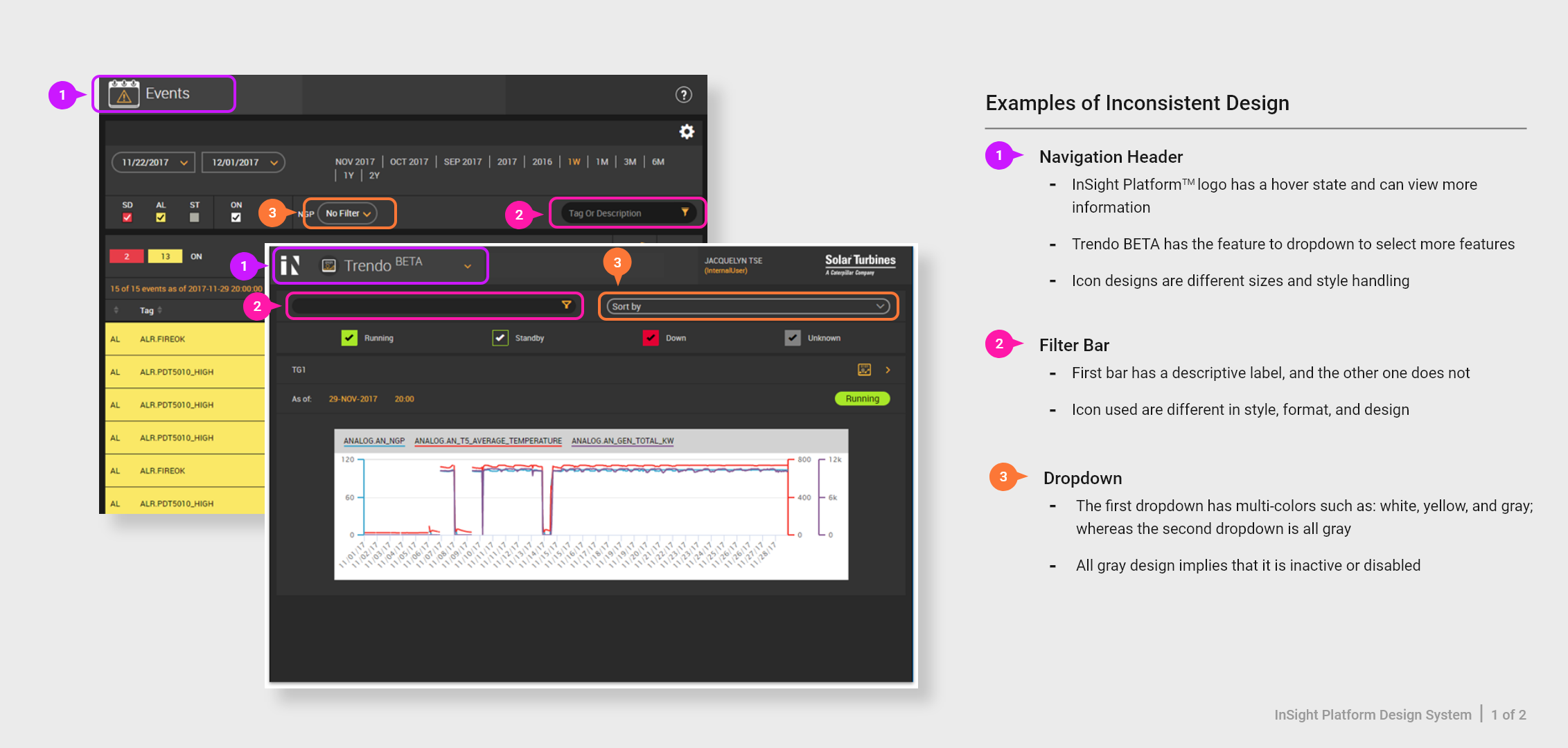Toggle the SD checkbox in Events

click(x=127, y=217)
